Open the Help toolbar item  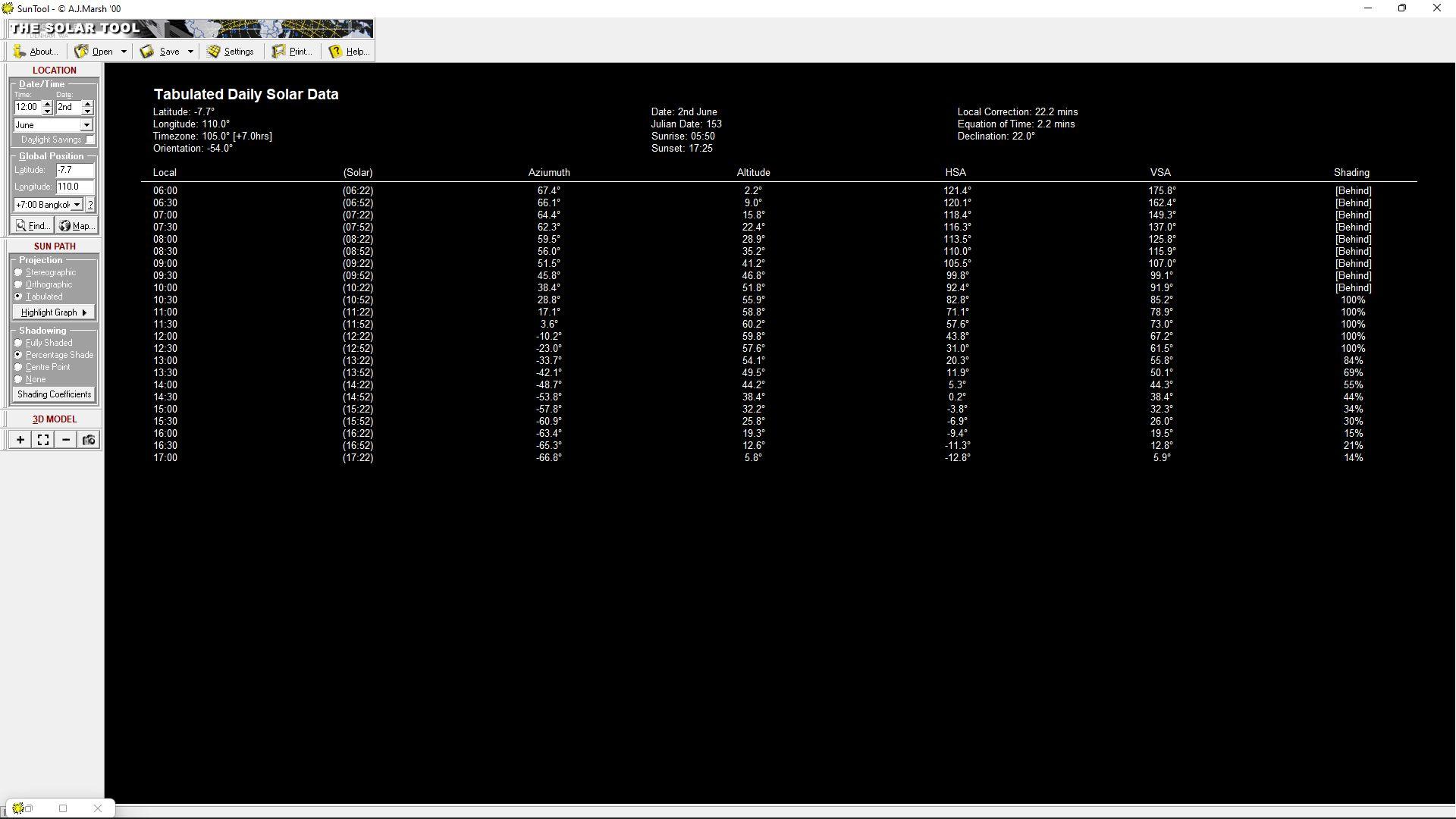[336, 52]
